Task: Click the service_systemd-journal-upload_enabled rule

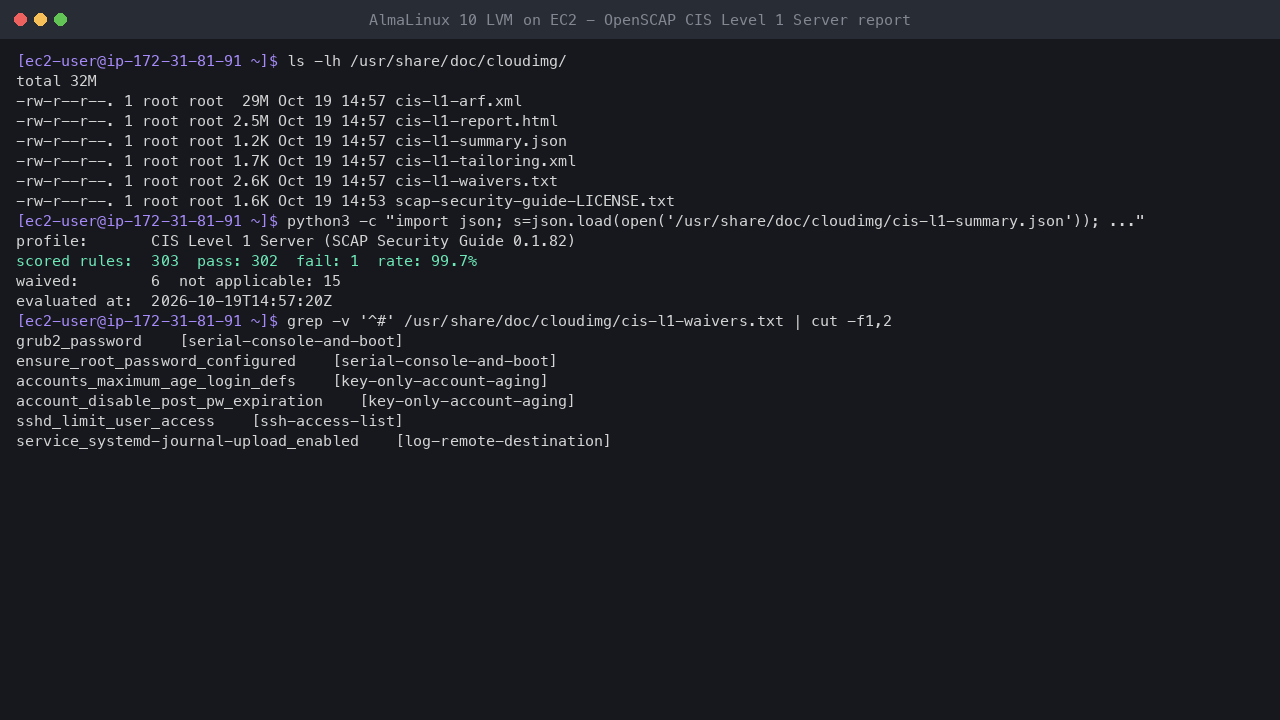Action: click(x=187, y=441)
